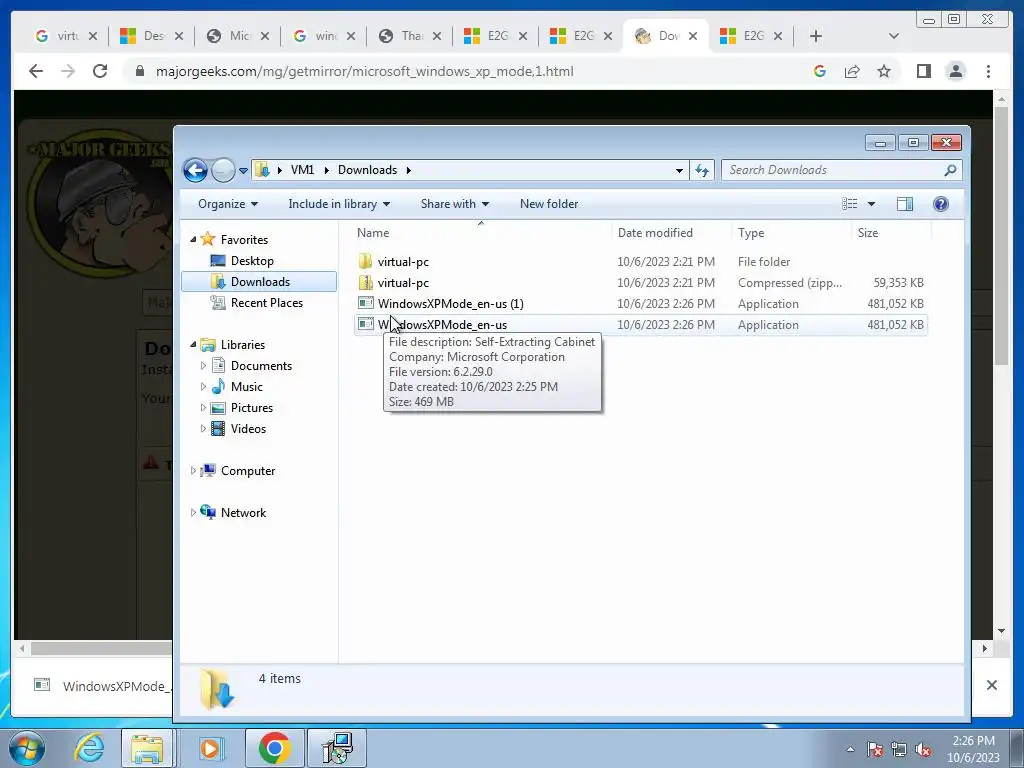Switch to the Google 'win' tab

[323, 36]
